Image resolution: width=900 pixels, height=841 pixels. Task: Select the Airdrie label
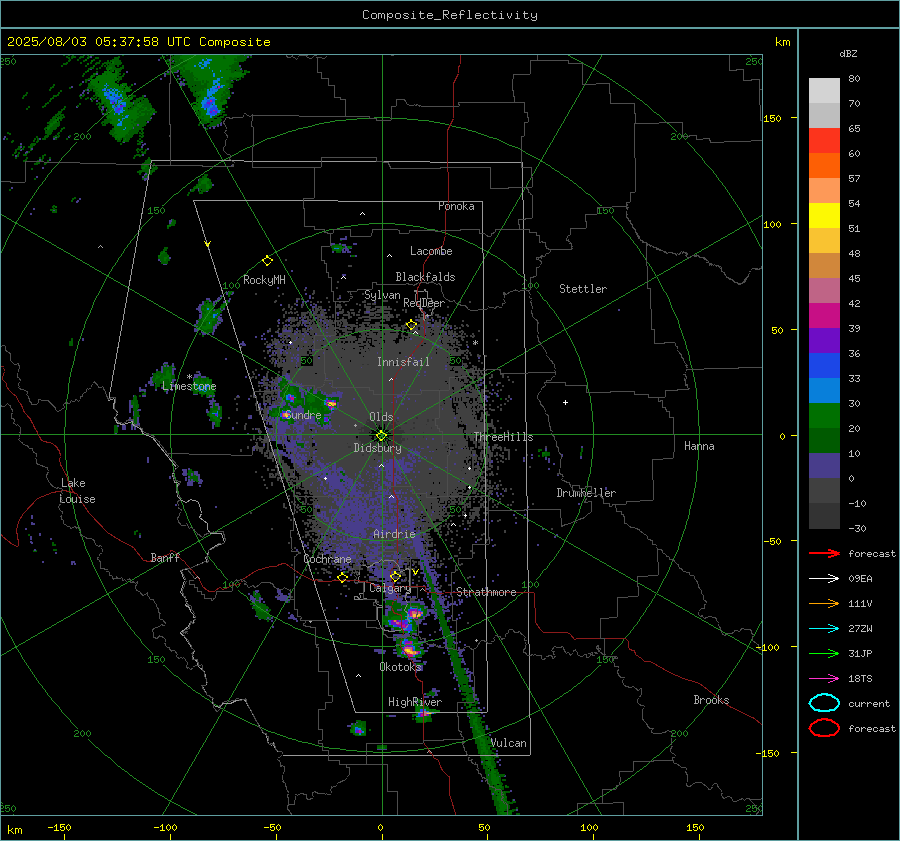click(x=394, y=534)
